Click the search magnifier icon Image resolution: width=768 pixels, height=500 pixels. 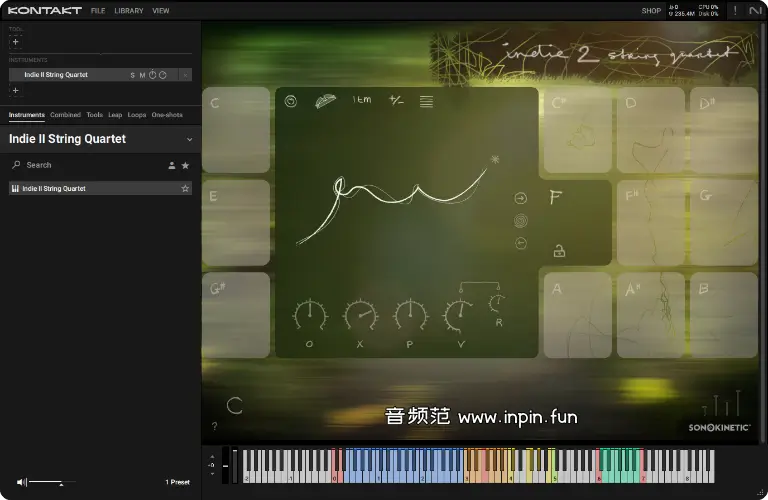[x=16, y=165]
